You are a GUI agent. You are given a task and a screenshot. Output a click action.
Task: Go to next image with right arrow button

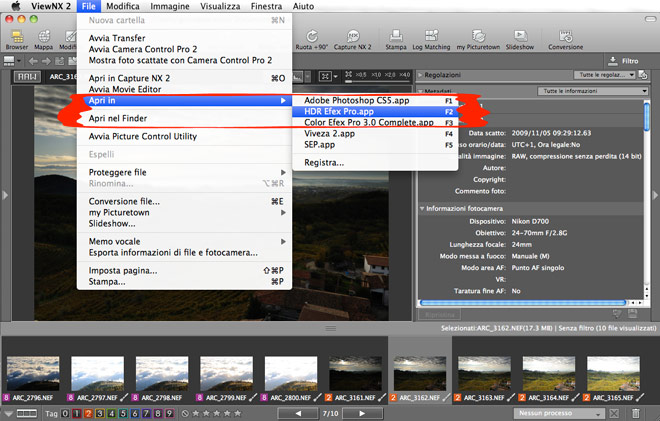click(362, 413)
